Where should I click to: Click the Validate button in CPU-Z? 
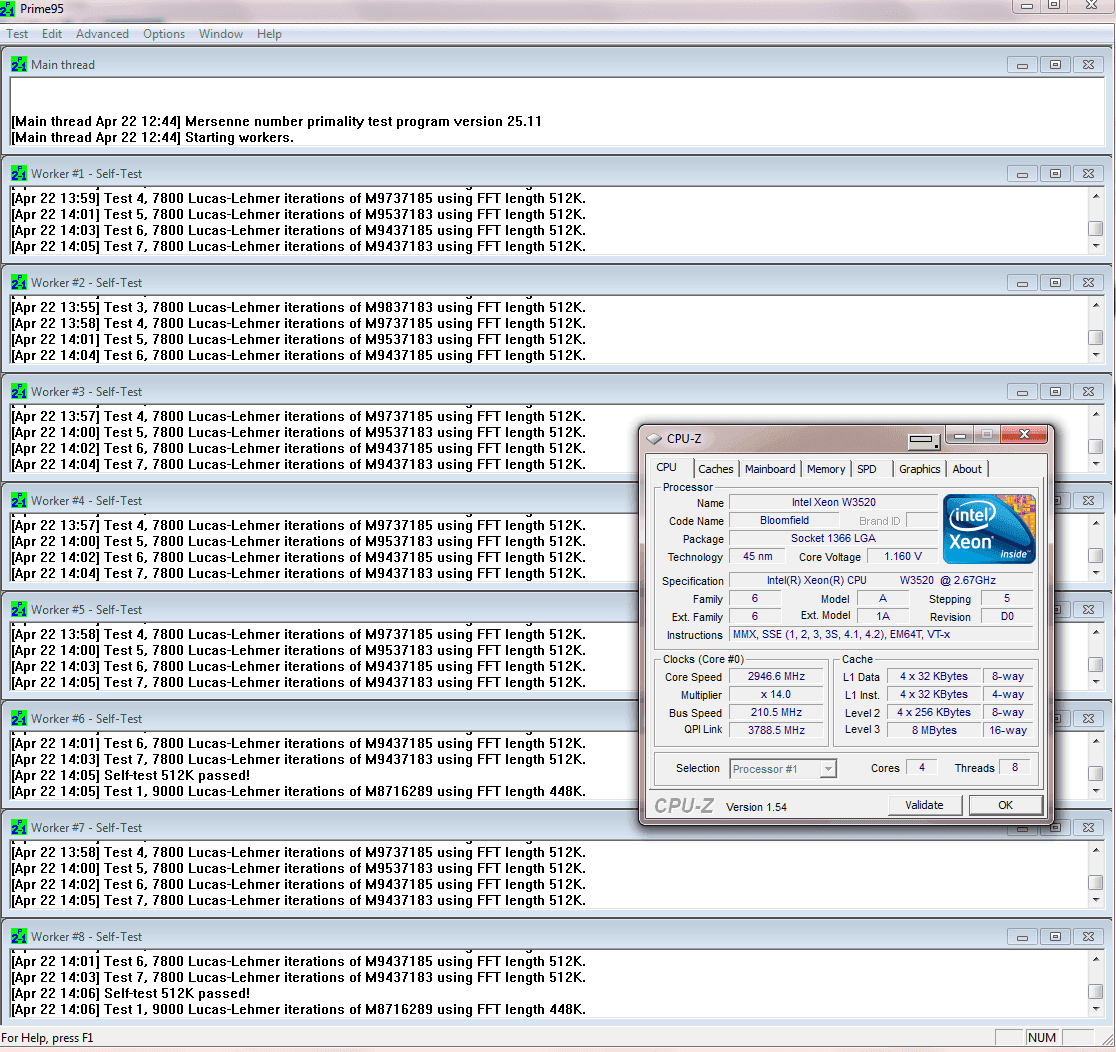click(925, 805)
